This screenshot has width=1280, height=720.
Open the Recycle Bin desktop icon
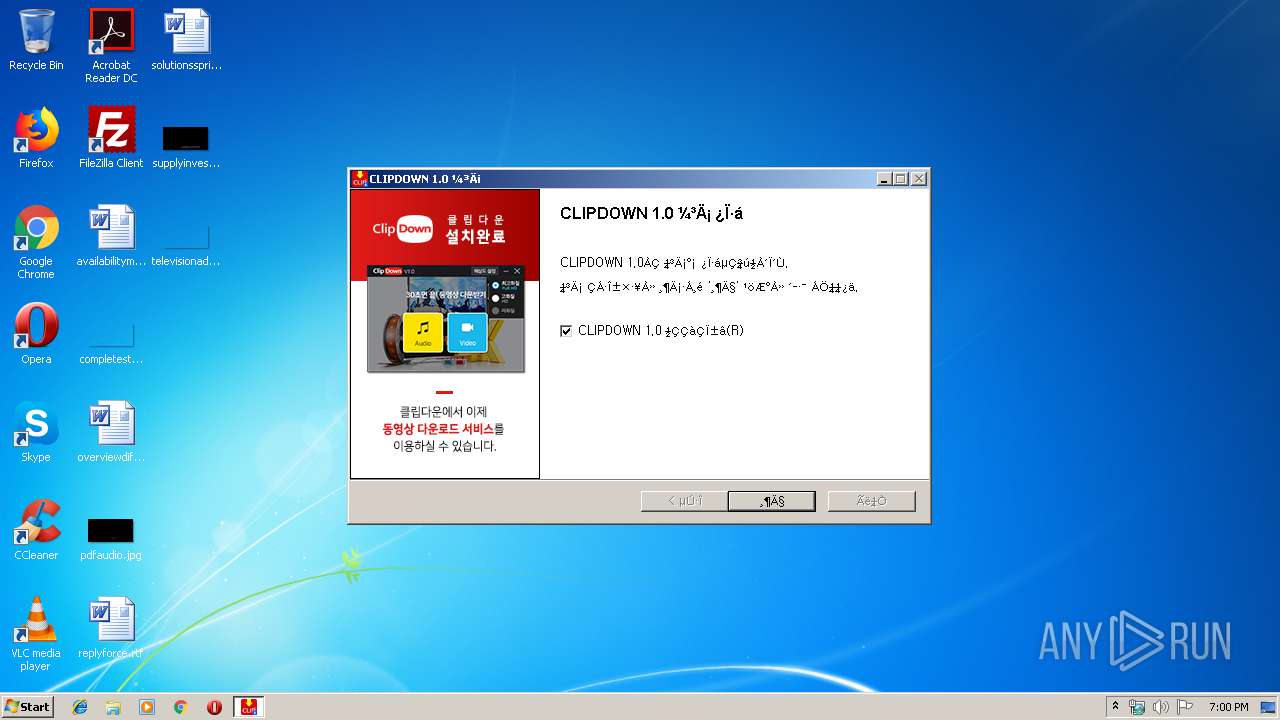coord(36,41)
